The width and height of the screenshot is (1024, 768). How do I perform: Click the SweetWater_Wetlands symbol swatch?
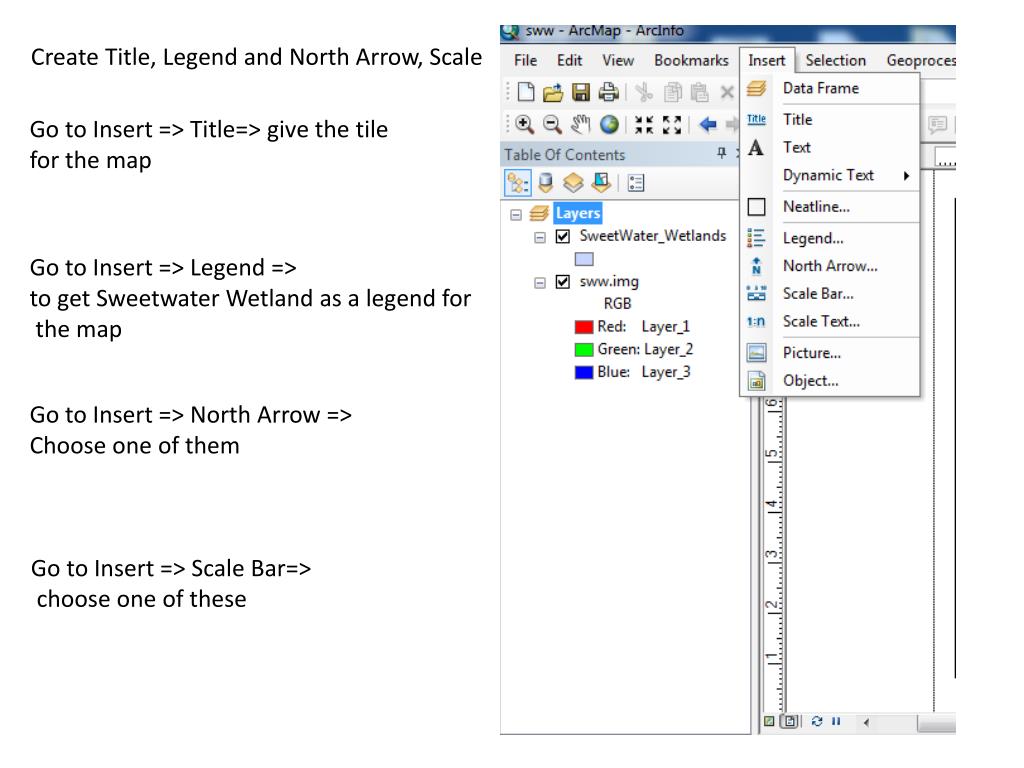(584, 259)
